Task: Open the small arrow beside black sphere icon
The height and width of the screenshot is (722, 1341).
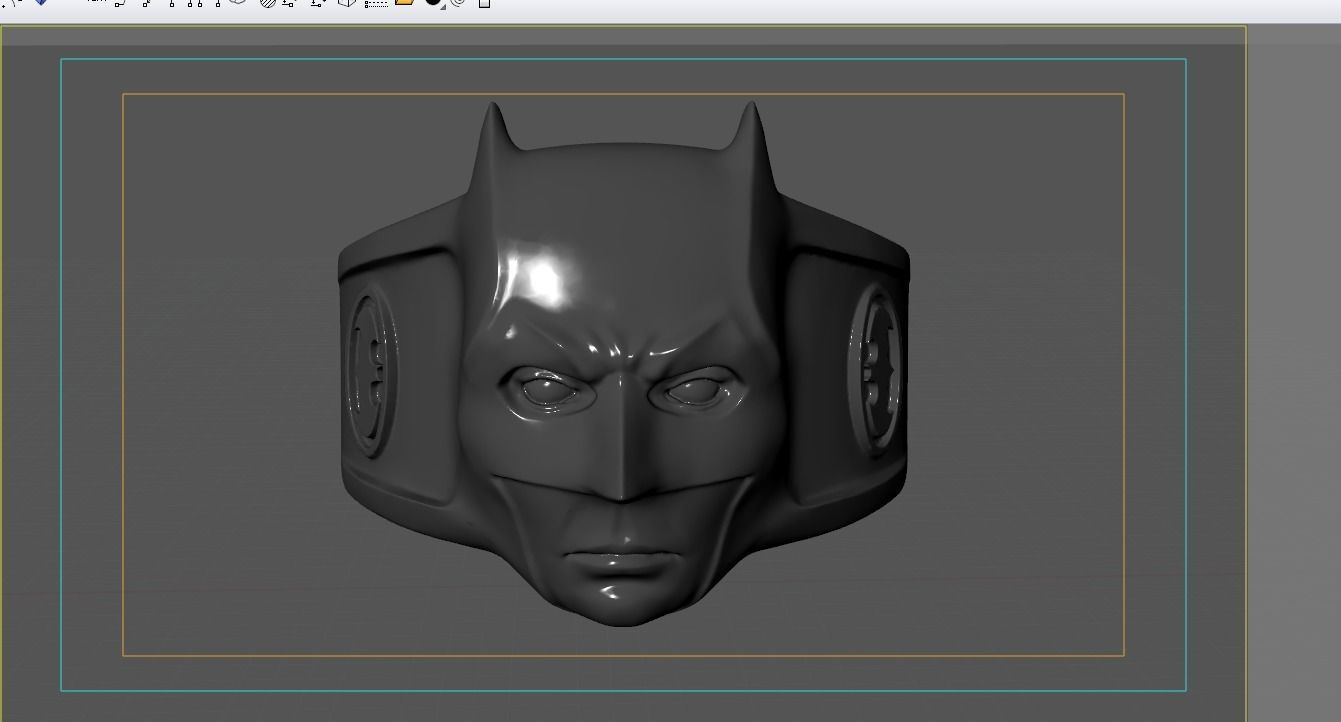Action: click(x=444, y=6)
